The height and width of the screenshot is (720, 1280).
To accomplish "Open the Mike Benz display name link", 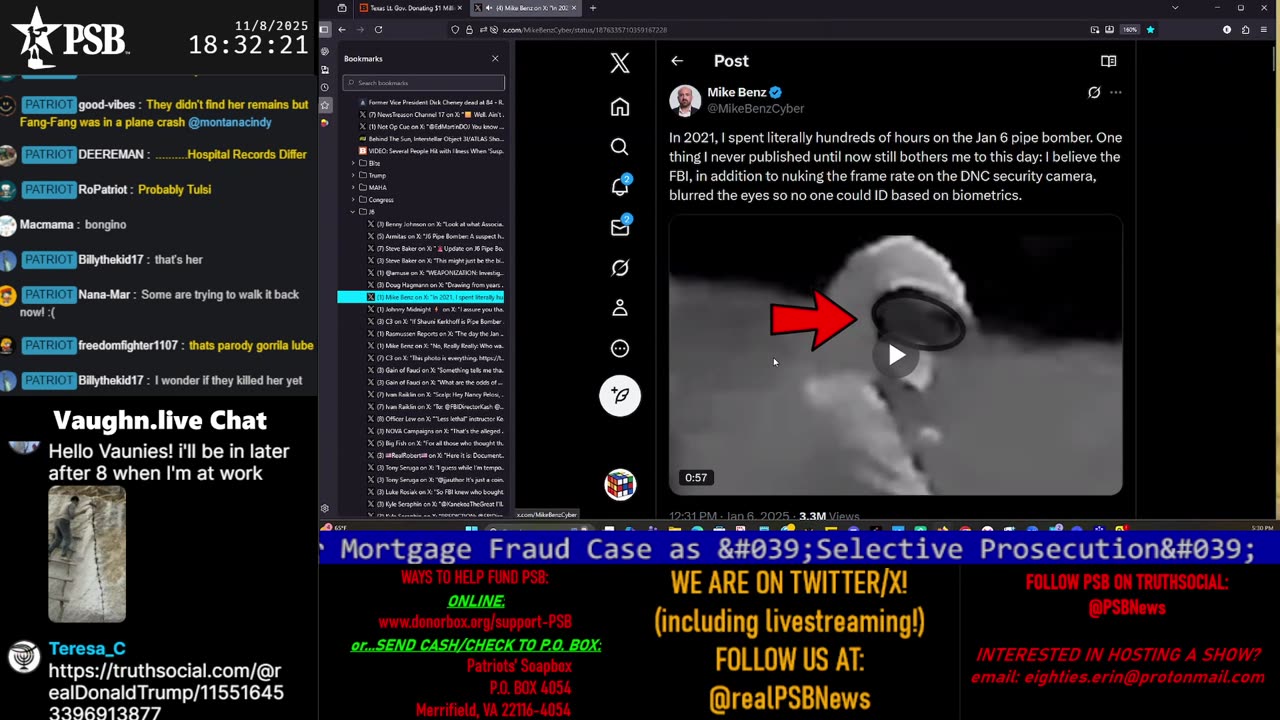I will point(737,92).
